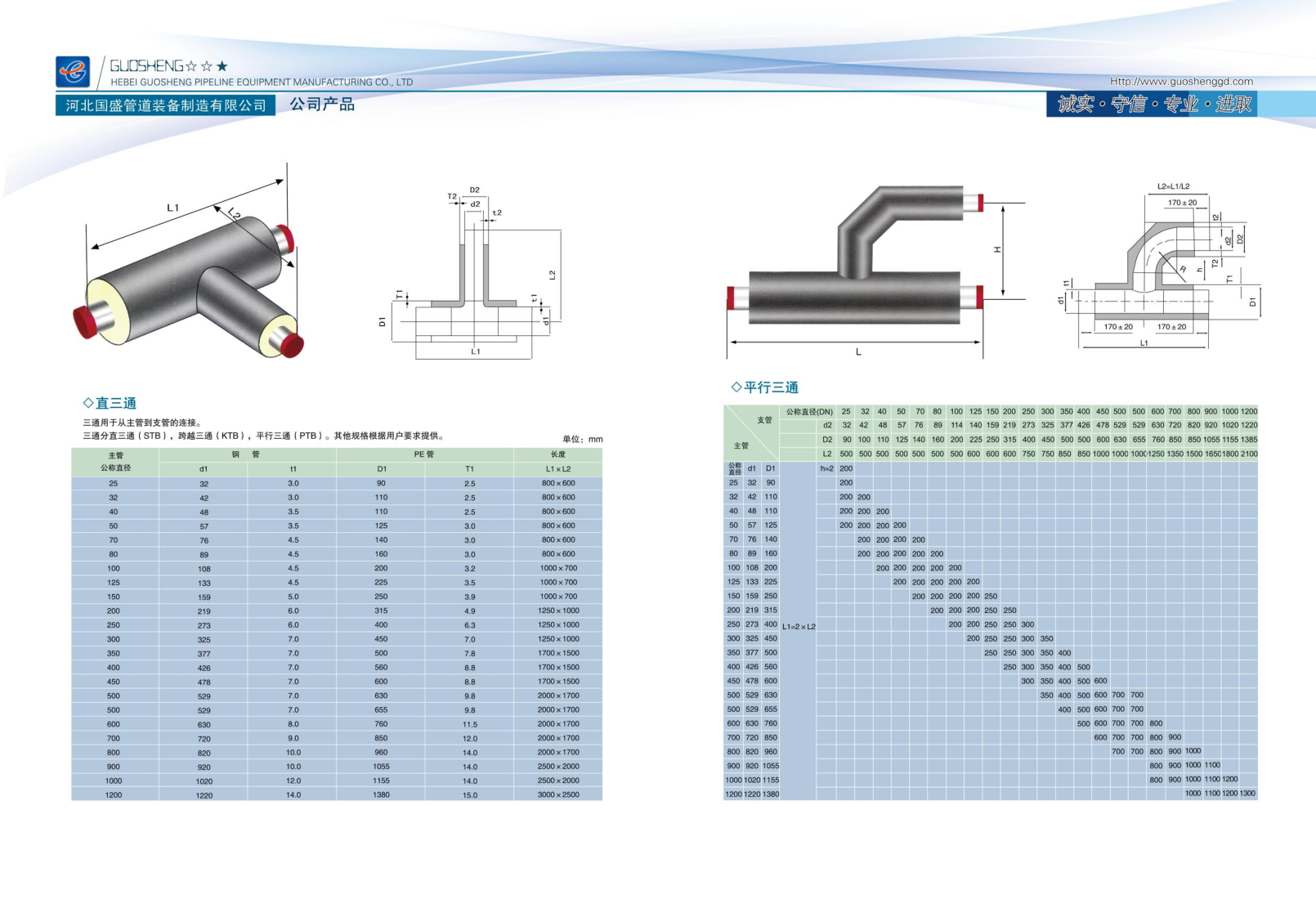The width and height of the screenshot is (1316, 899).
Task: Click the diamond icon beside 直三通
Action: coord(88,403)
